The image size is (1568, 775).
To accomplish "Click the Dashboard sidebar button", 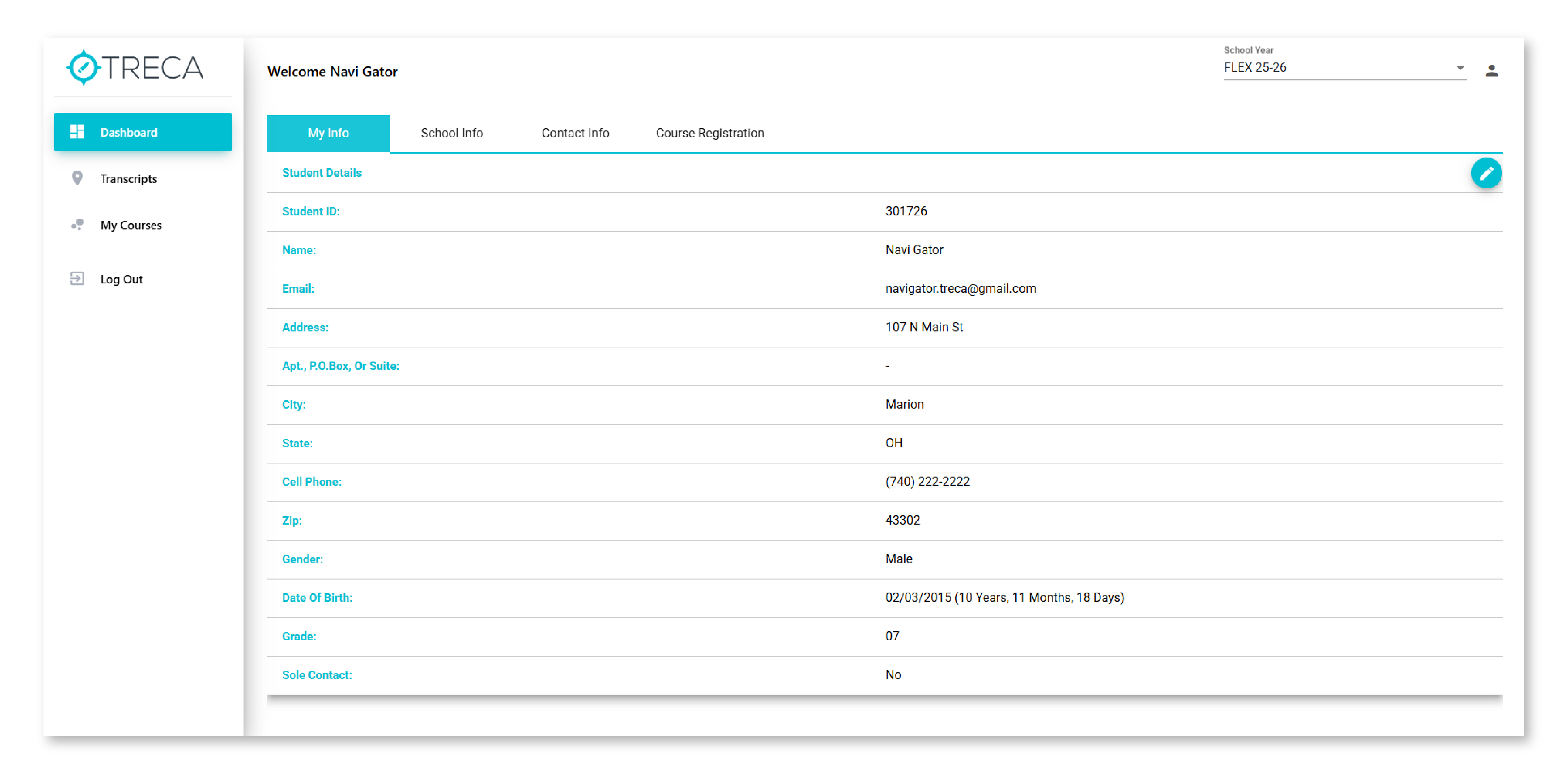I will point(143,132).
